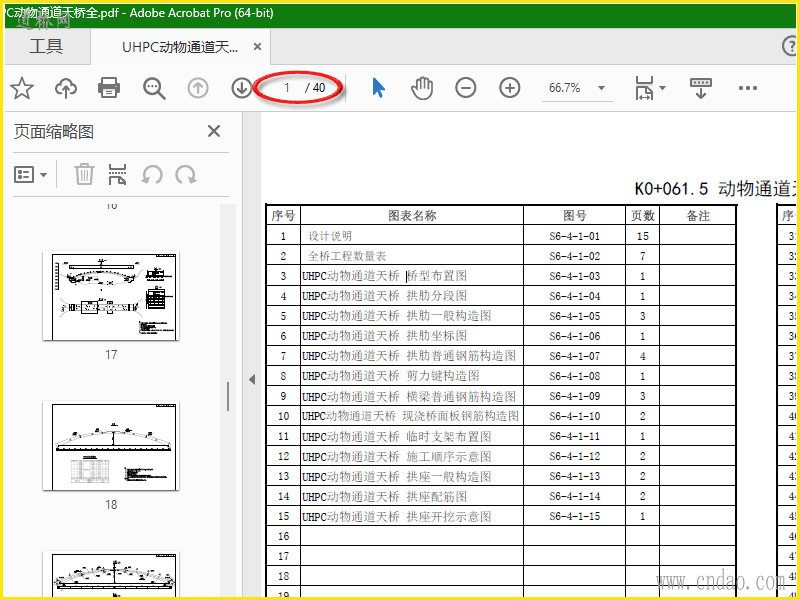Click the 拱肋坐标图 row text
This screenshot has width=800, height=600.
(x=437, y=336)
